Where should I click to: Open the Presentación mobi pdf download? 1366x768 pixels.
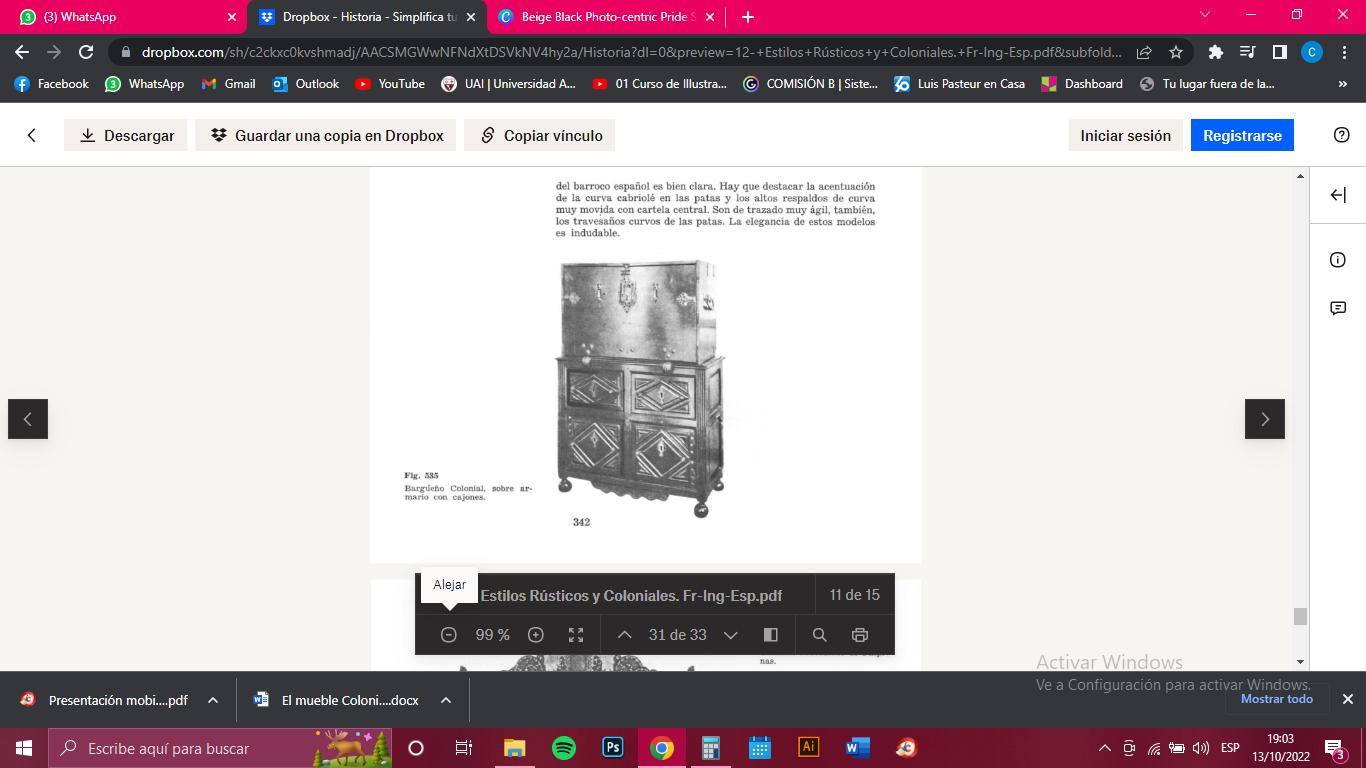pos(105,700)
